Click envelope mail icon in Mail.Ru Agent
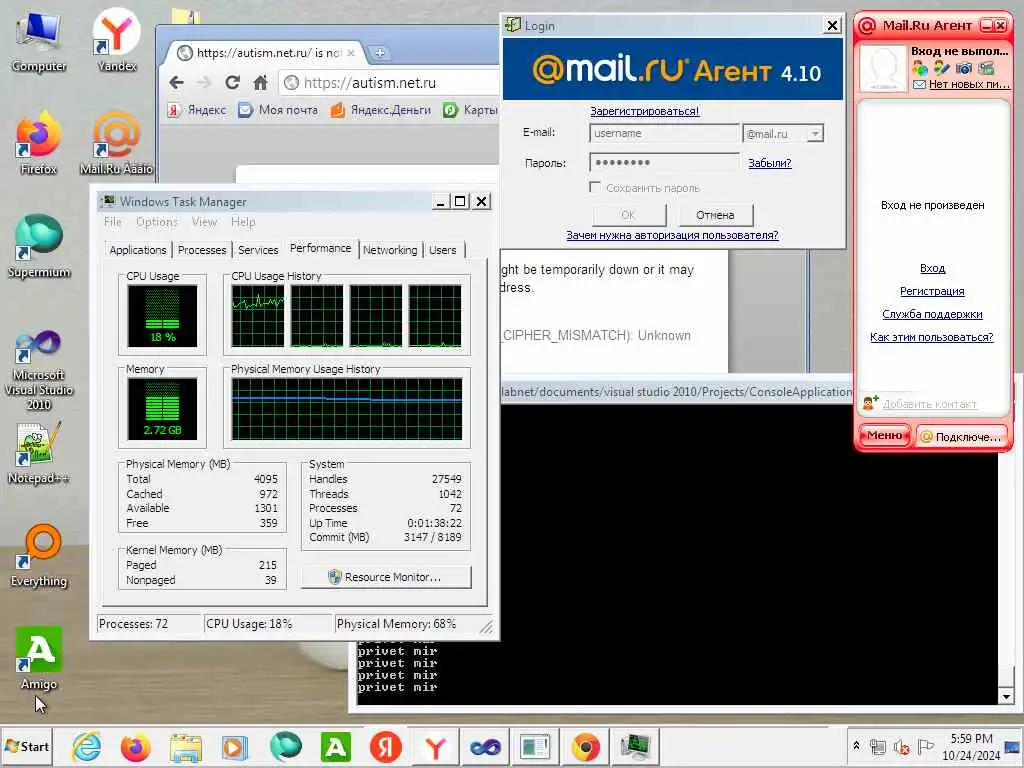This screenshot has height=768, width=1024. coord(920,84)
